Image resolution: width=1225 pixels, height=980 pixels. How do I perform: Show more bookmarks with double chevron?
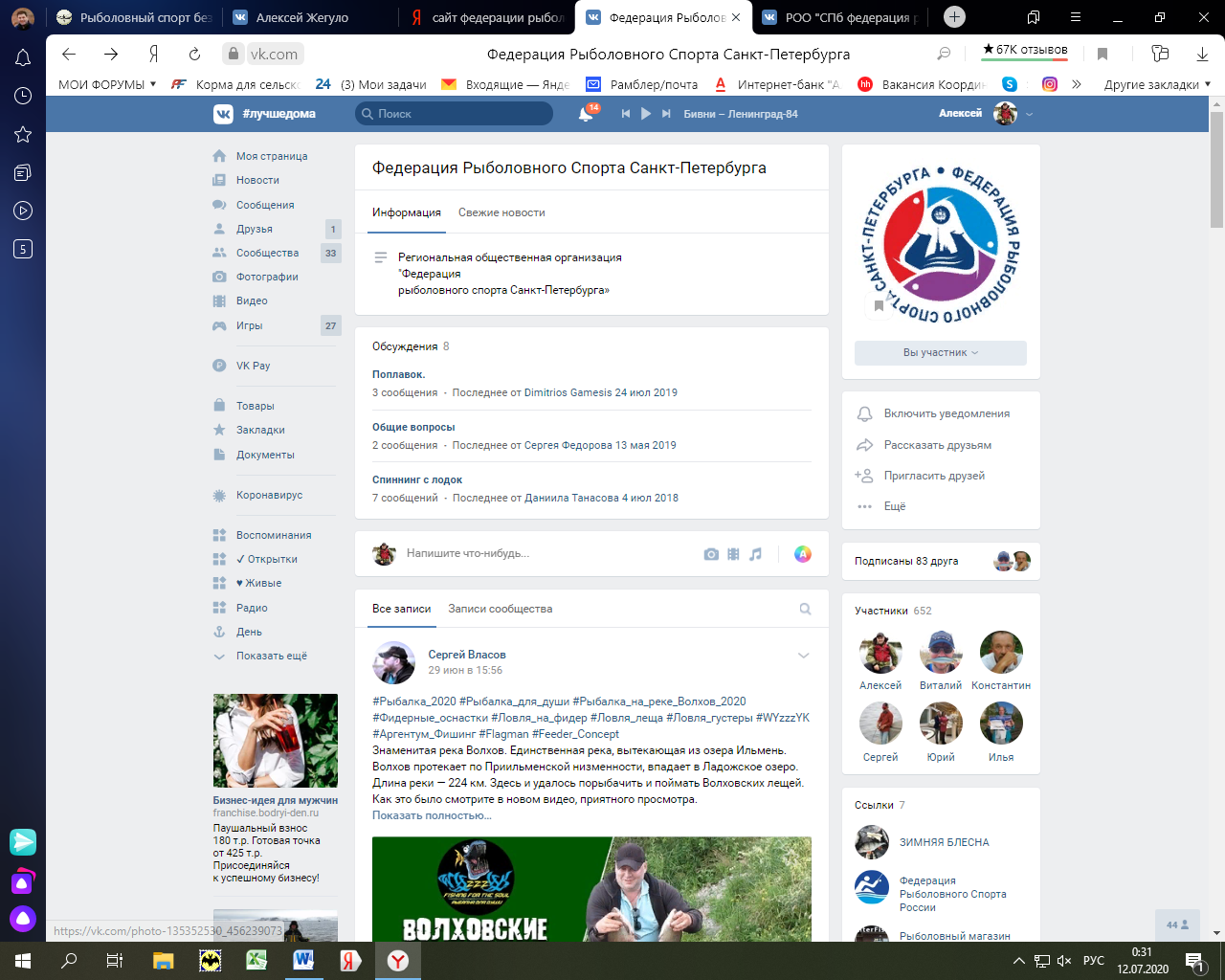pyautogui.click(x=1077, y=84)
